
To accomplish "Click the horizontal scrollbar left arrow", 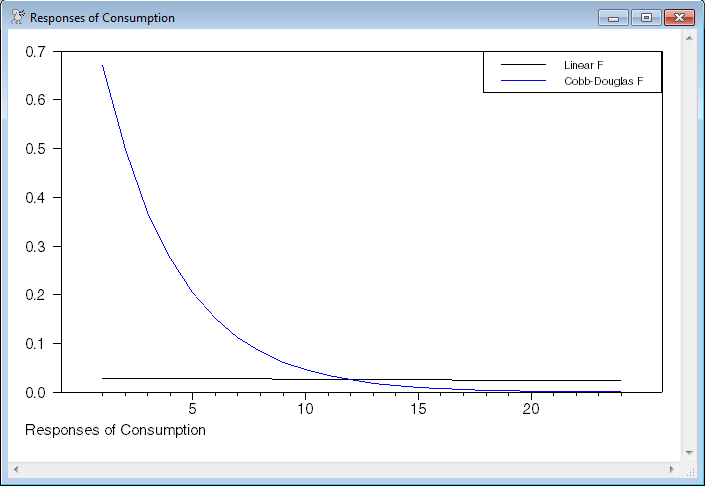I will pyautogui.click(x=16, y=468).
